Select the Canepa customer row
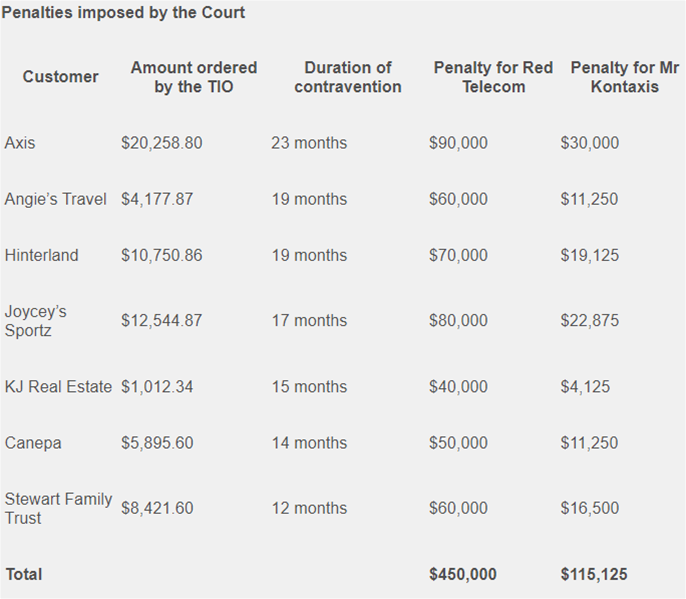This screenshot has height=599, width=686. click(33, 443)
